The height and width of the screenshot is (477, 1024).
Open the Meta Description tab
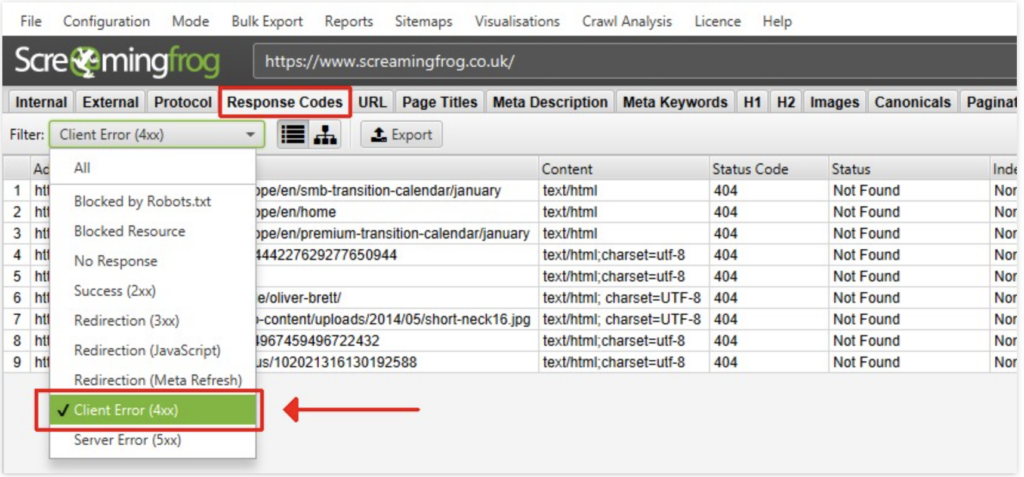(550, 102)
